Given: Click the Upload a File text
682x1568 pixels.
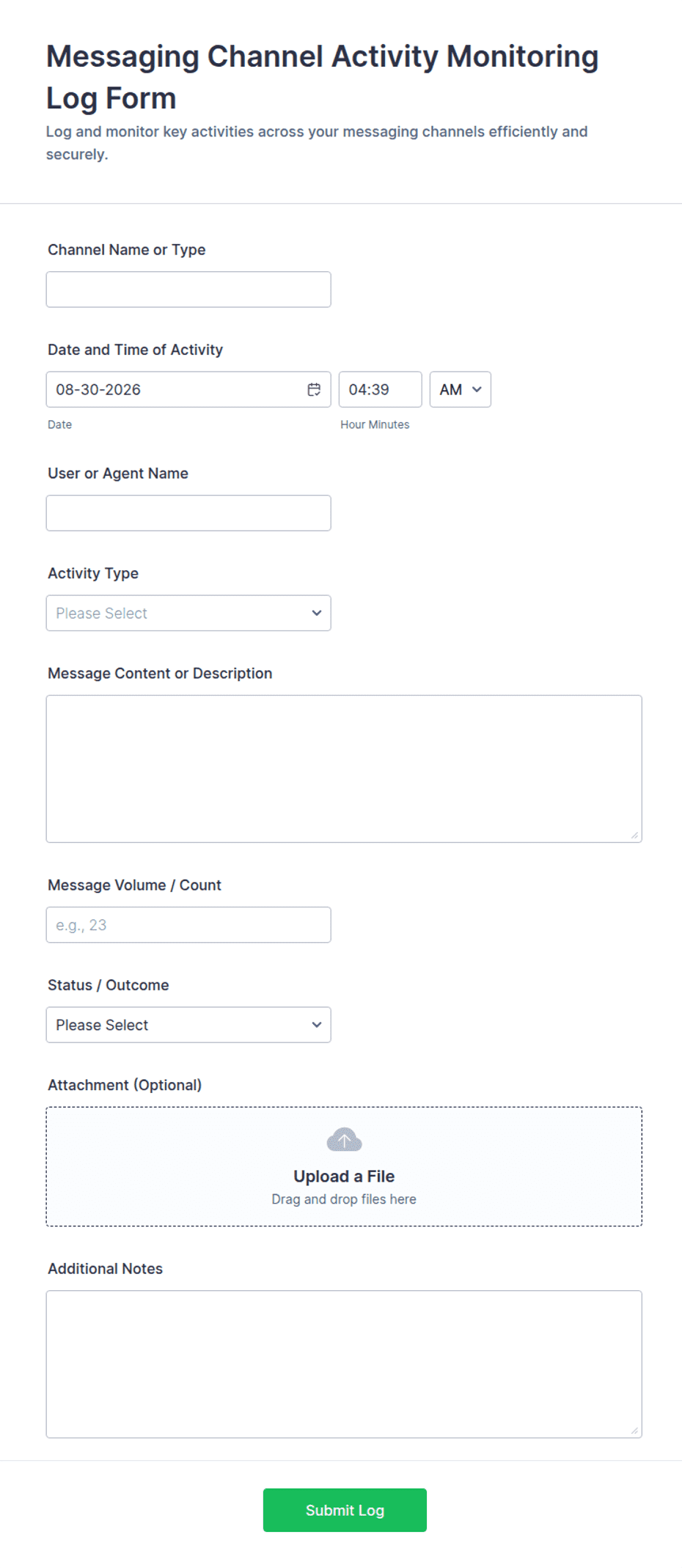Looking at the screenshot, I should click(344, 1176).
